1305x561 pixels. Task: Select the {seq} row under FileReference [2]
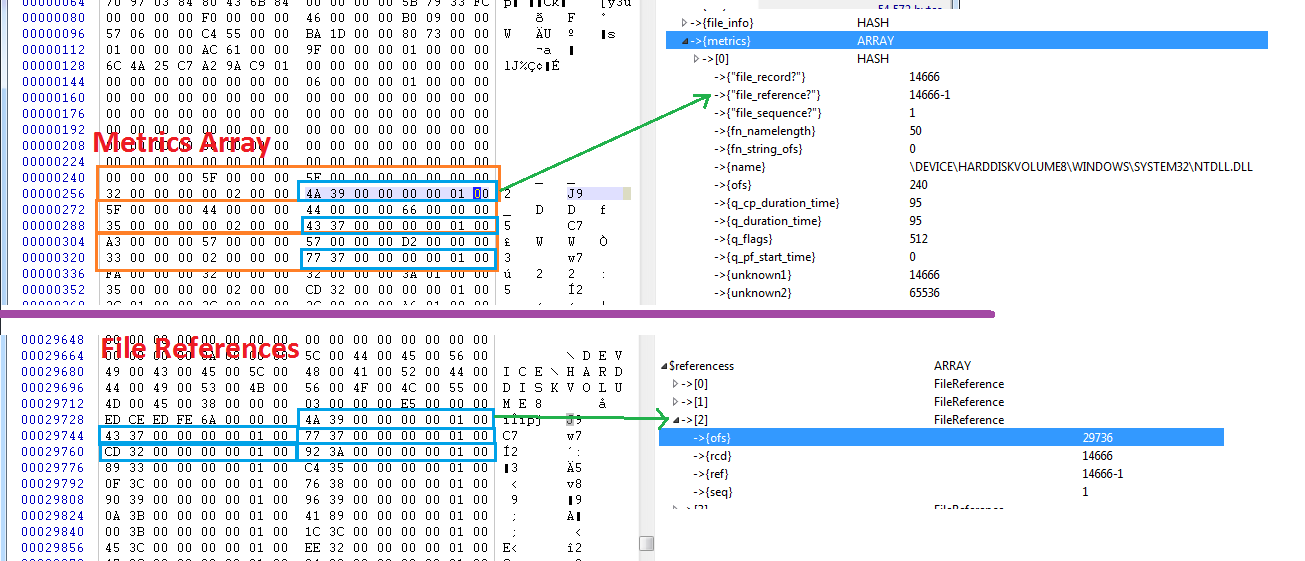point(941,492)
